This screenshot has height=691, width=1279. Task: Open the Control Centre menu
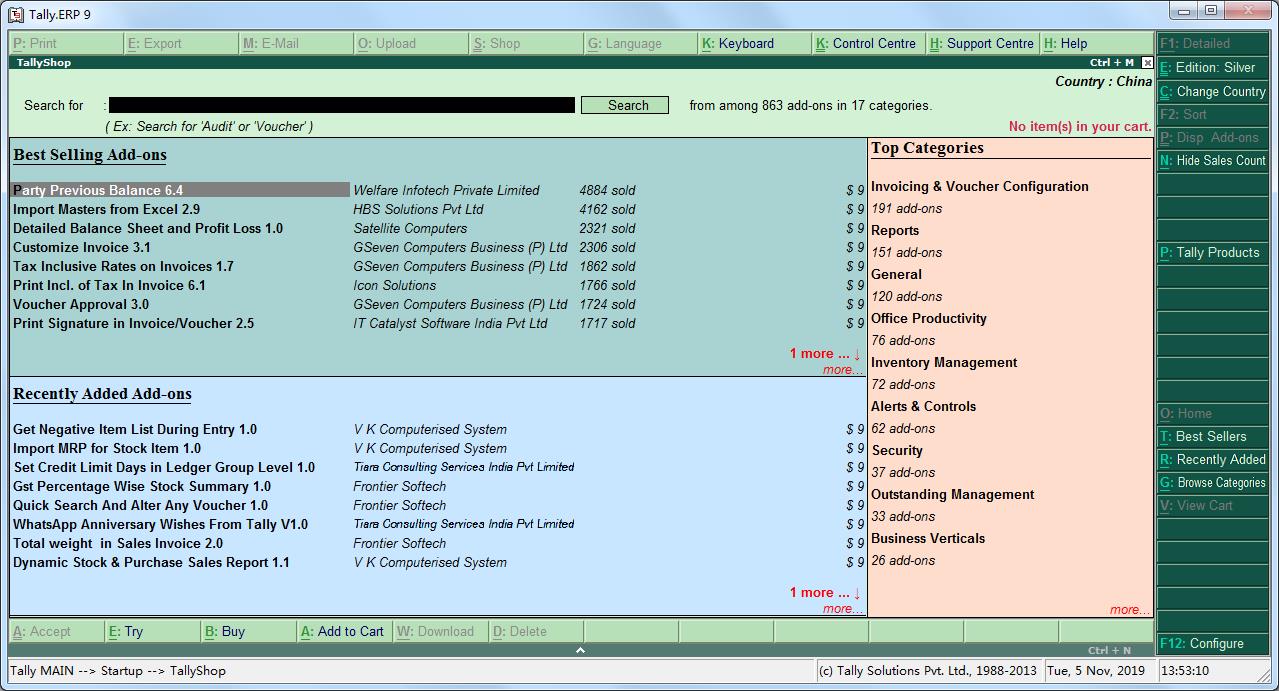click(x=866, y=44)
